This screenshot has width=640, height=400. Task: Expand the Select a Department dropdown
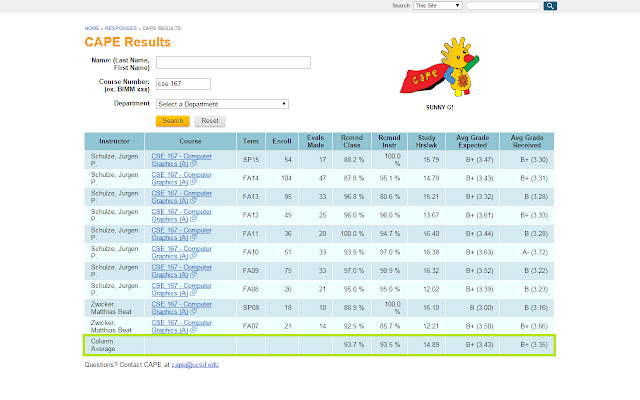point(222,103)
